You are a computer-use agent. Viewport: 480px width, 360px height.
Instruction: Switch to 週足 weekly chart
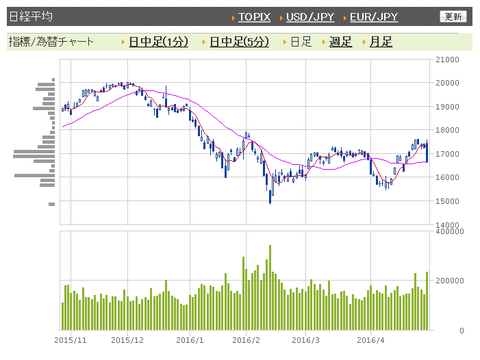point(340,42)
